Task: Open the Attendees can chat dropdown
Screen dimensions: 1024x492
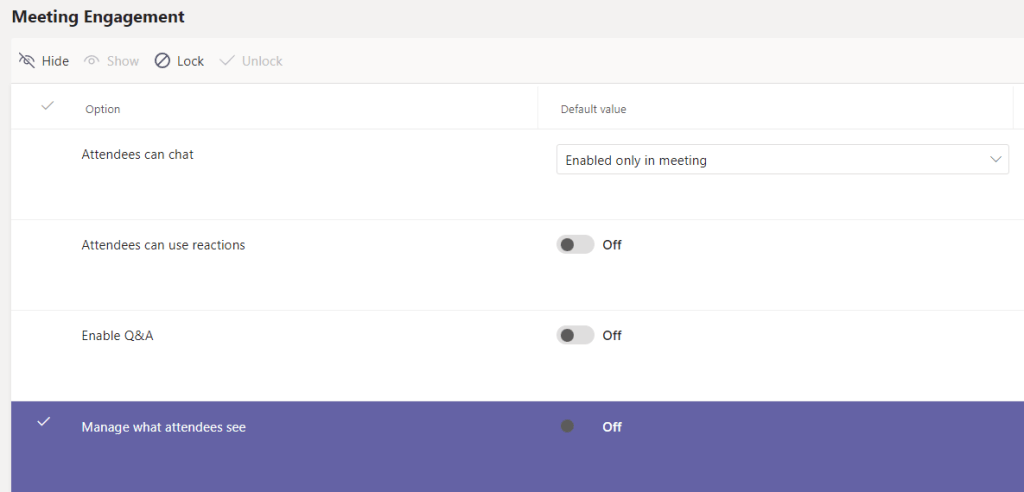Action: [770, 160]
